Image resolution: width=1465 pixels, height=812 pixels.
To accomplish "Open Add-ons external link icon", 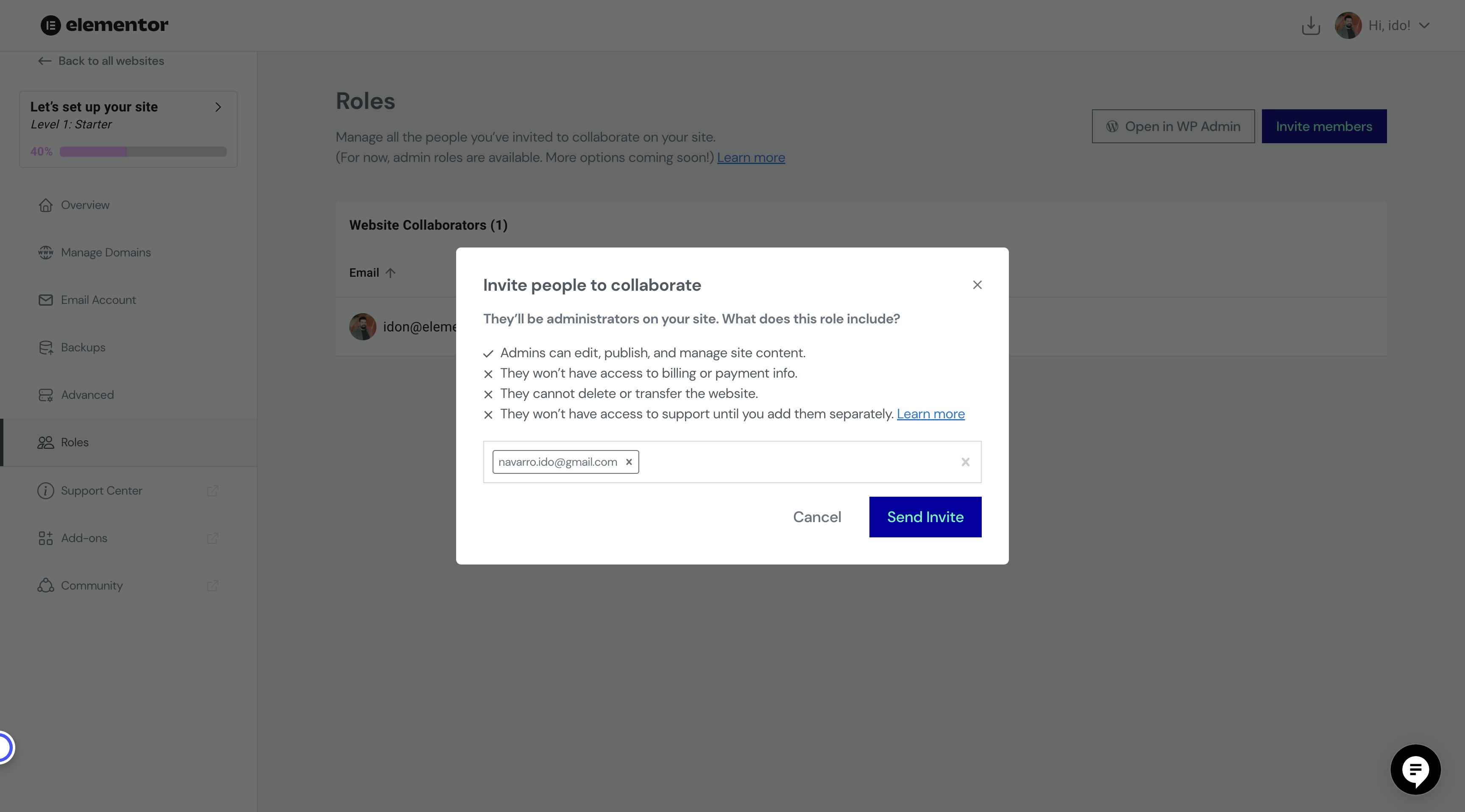I will [213, 538].
